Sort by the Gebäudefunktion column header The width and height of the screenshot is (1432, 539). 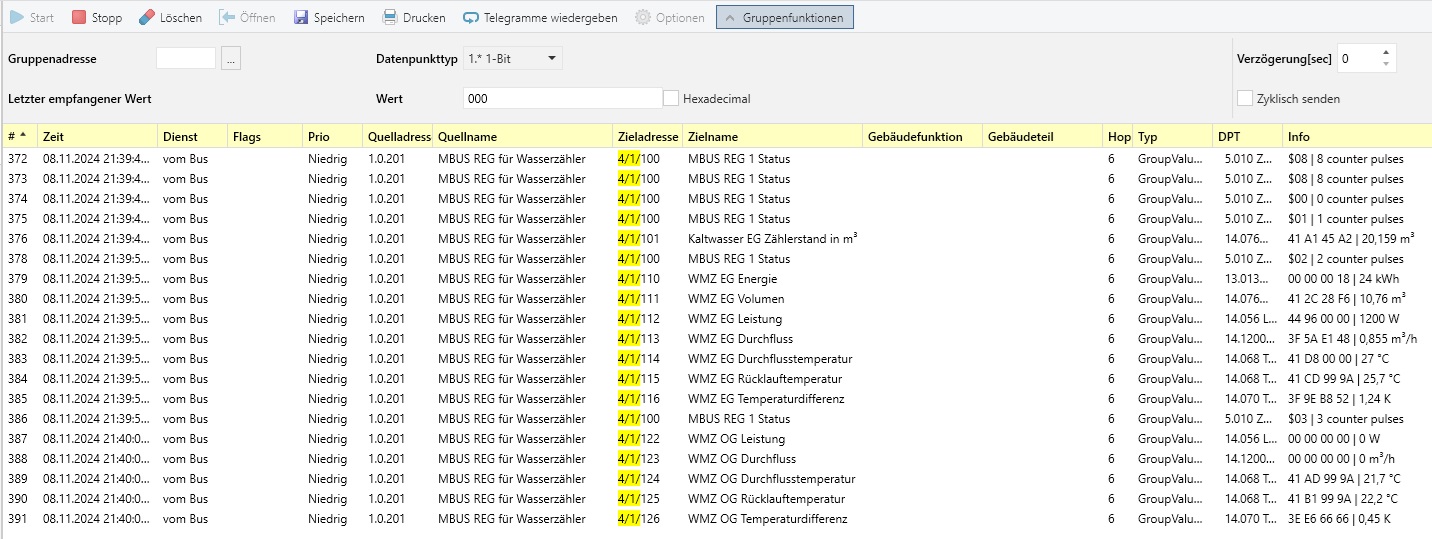tap(922, 137)
